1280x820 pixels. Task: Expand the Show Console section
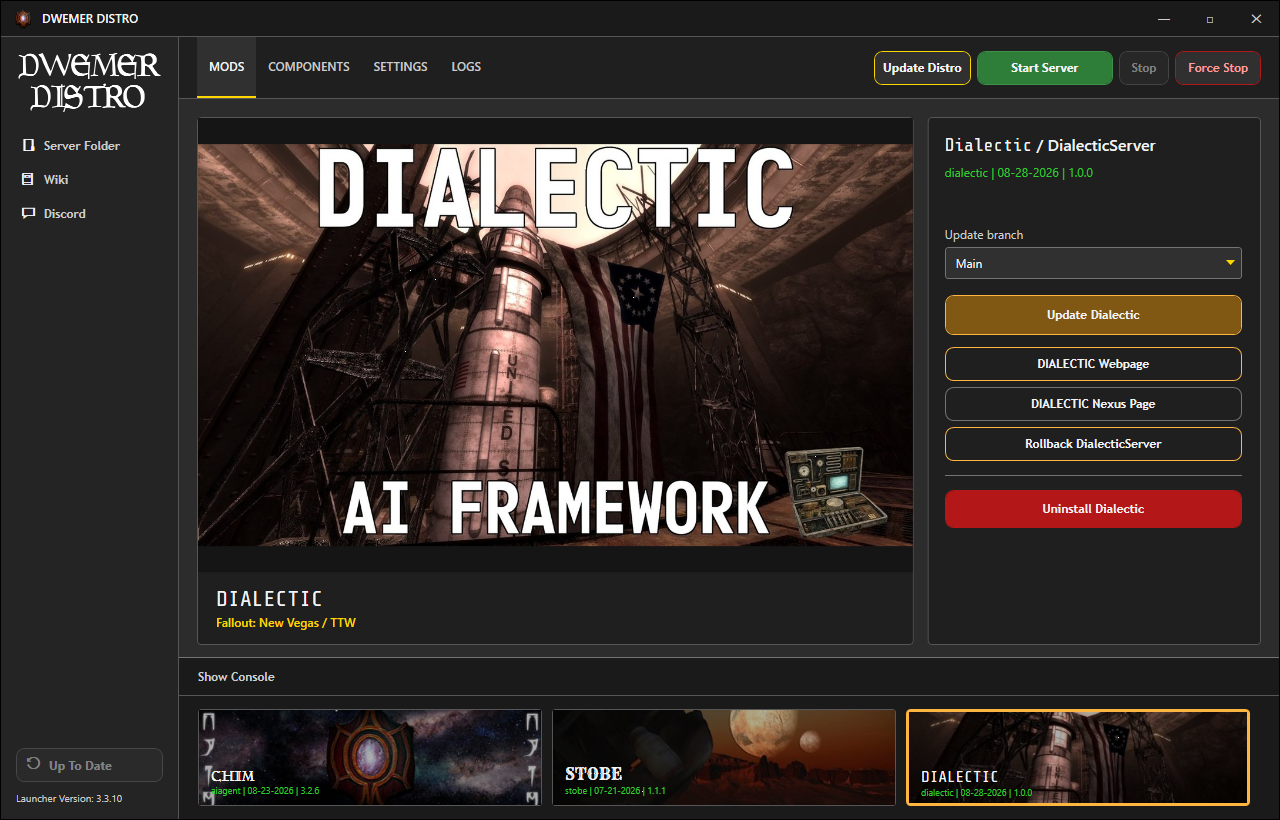click(236, 677)
